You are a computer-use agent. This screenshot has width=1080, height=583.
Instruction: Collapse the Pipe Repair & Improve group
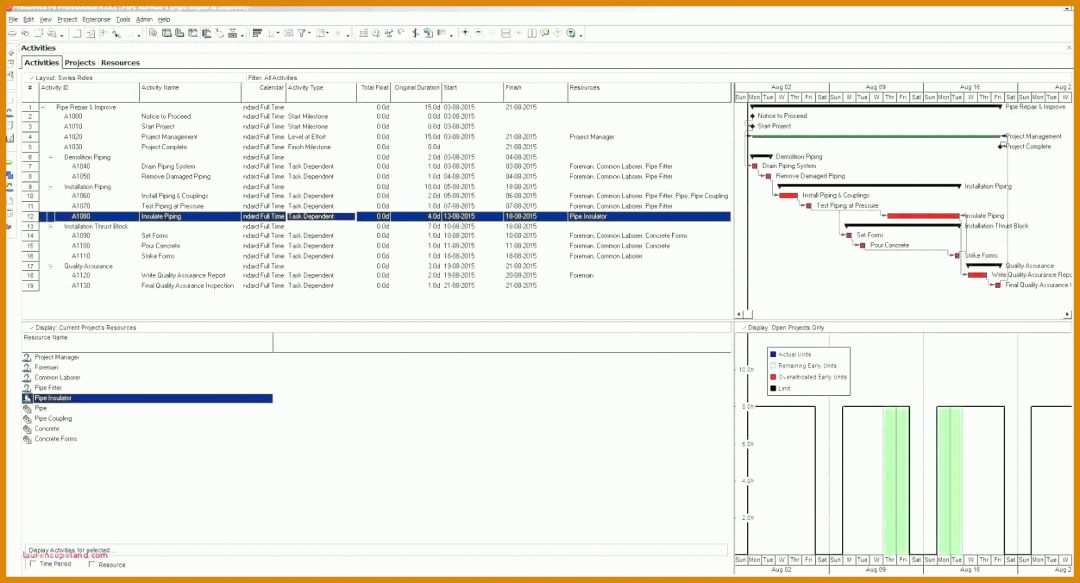coord(44,108)
